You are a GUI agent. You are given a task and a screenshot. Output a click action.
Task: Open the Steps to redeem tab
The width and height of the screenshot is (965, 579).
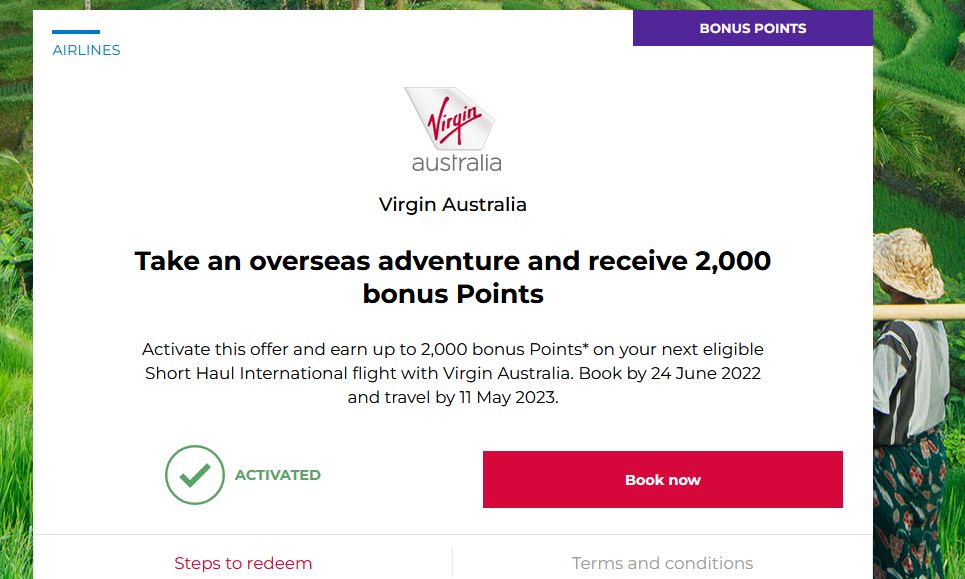tap(243, 563)
